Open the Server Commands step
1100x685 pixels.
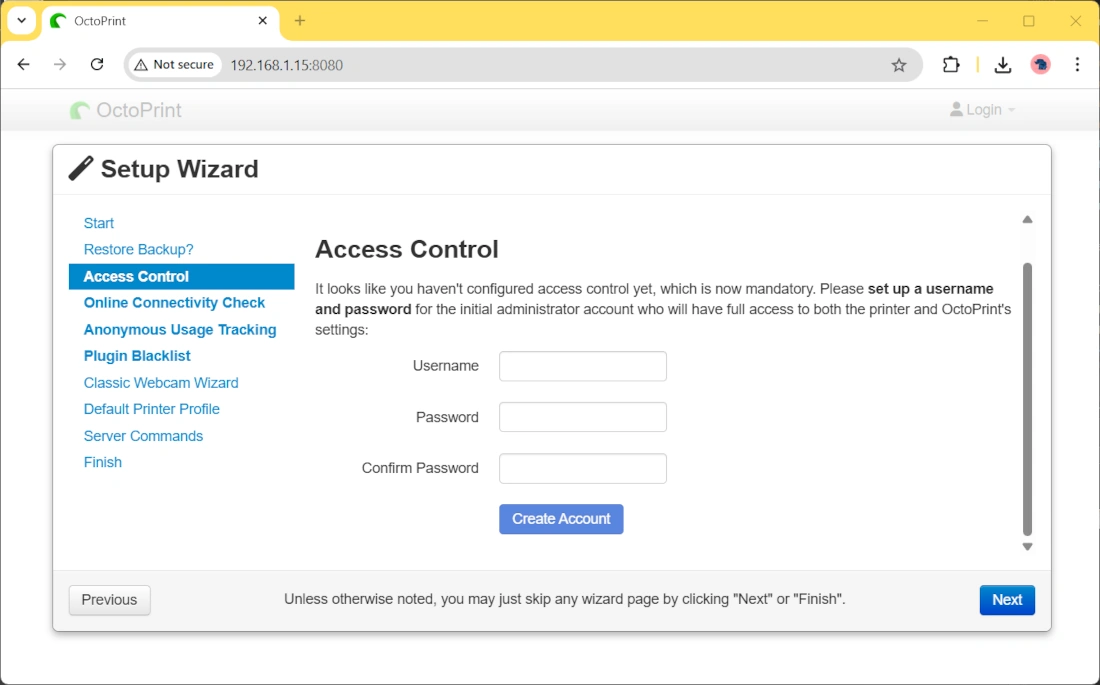point(143,436)
